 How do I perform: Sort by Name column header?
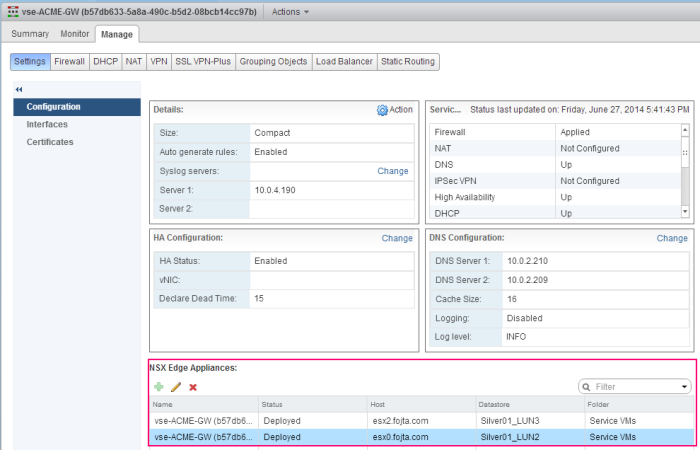[204, 404]
